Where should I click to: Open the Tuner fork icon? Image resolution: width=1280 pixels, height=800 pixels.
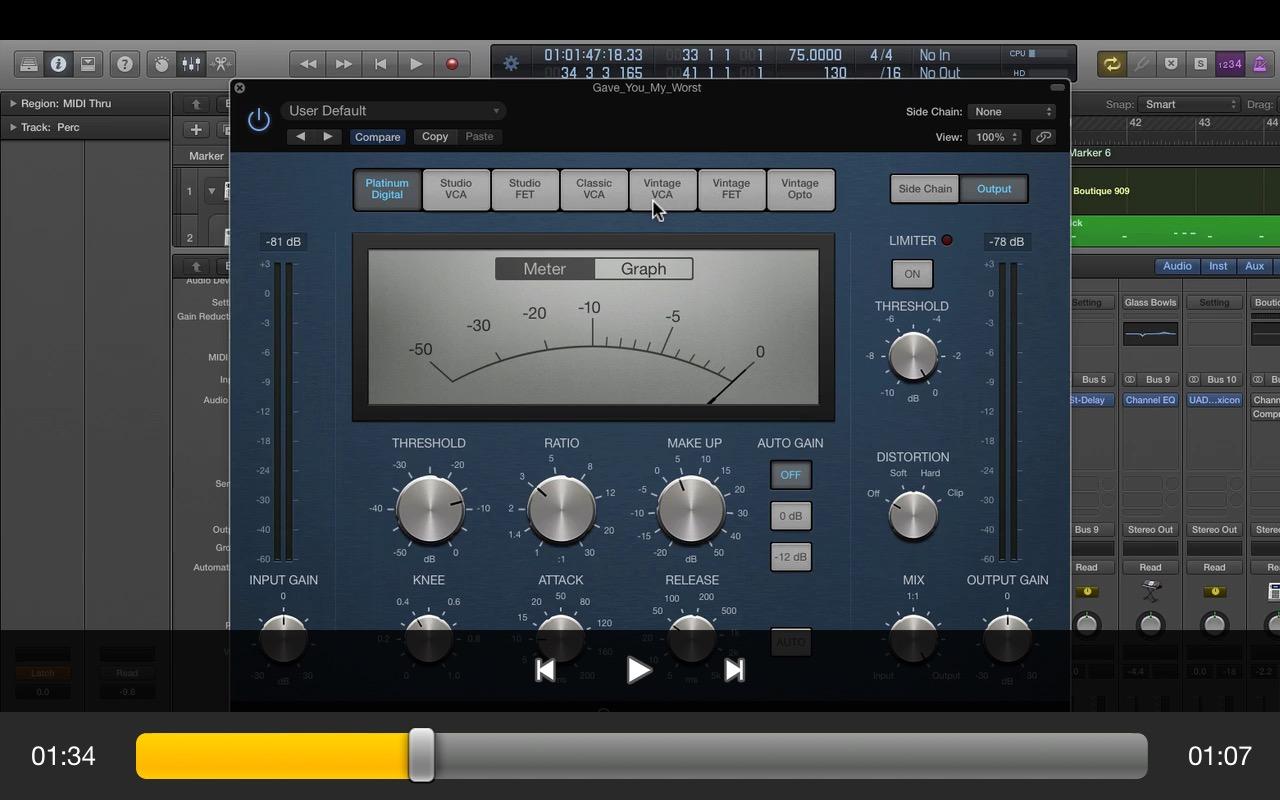[1142, 64]
